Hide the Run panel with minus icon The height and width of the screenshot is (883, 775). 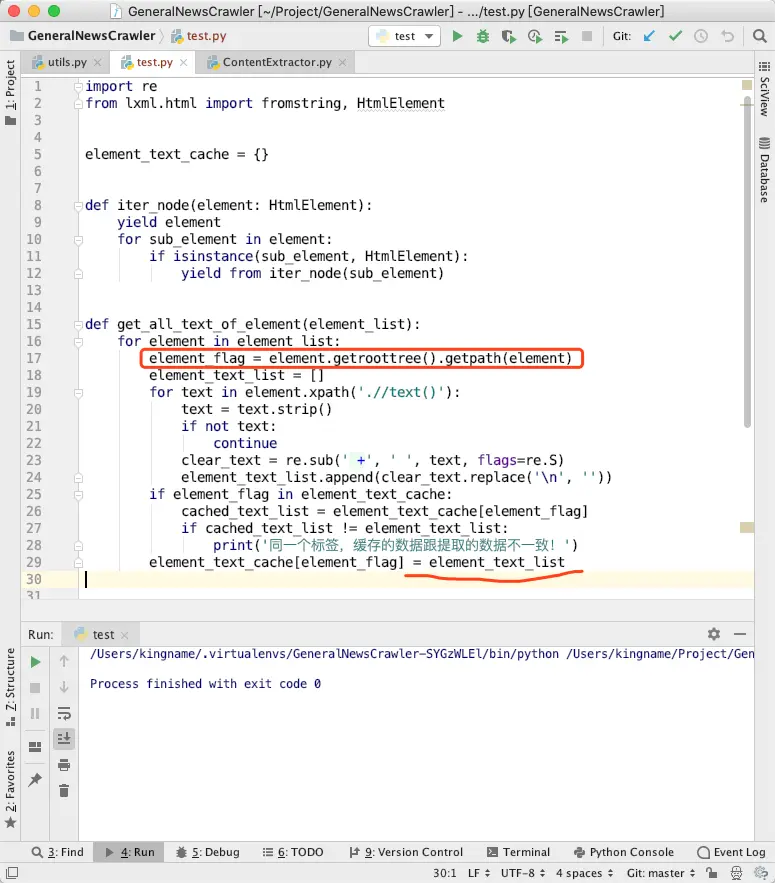(x=740, y=634)
